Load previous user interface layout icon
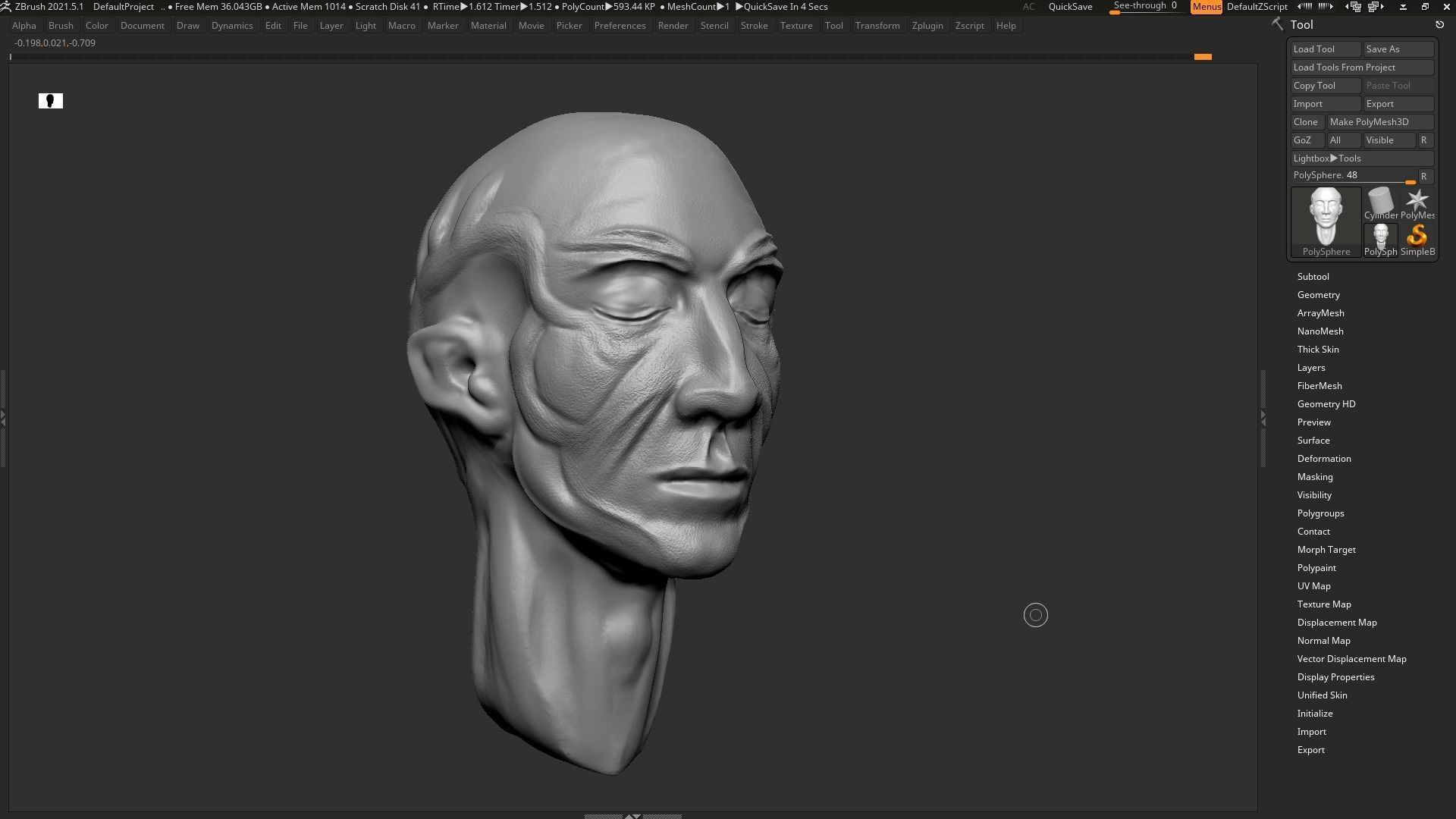 click(1354, 7)
